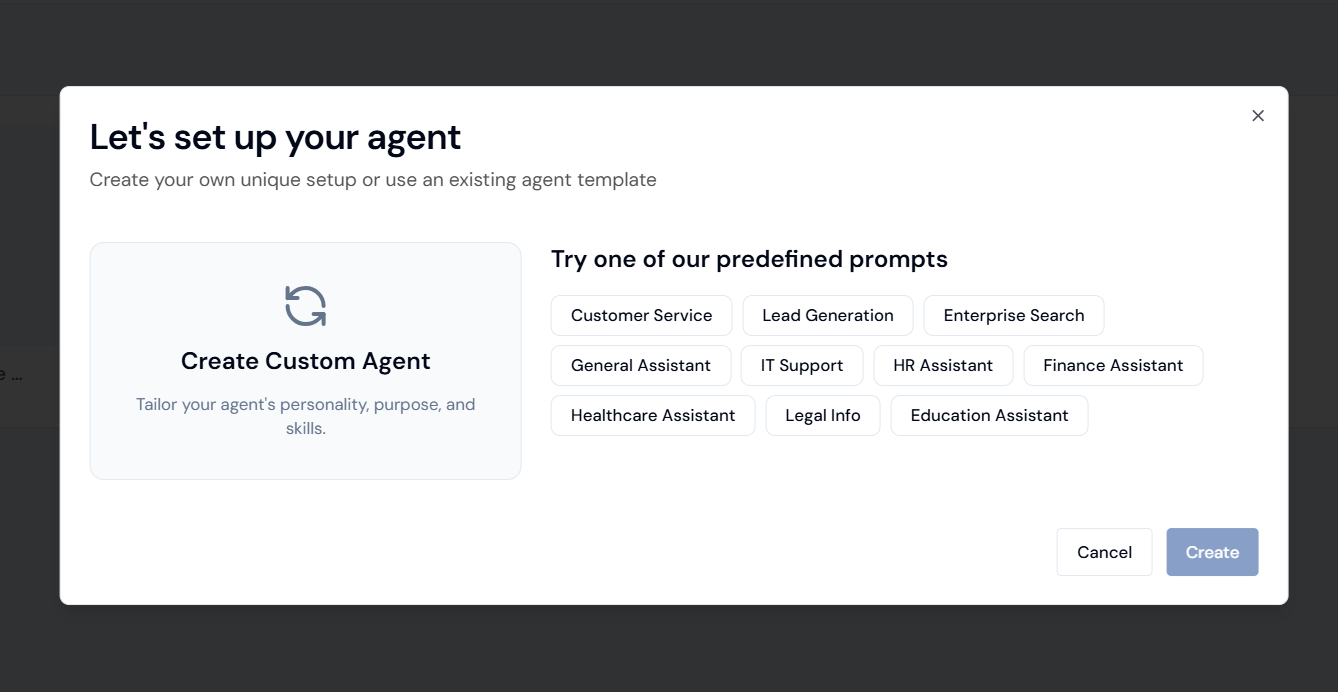Click the Create Custom Agent card title

305,361
